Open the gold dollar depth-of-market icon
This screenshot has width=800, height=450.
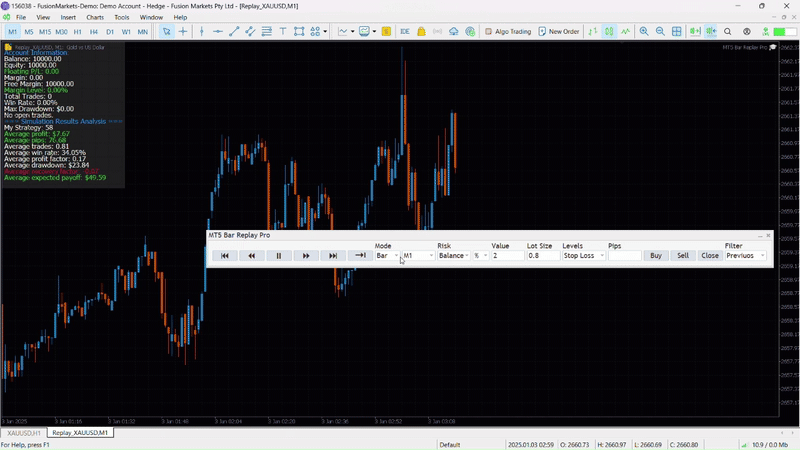point(386,32)
